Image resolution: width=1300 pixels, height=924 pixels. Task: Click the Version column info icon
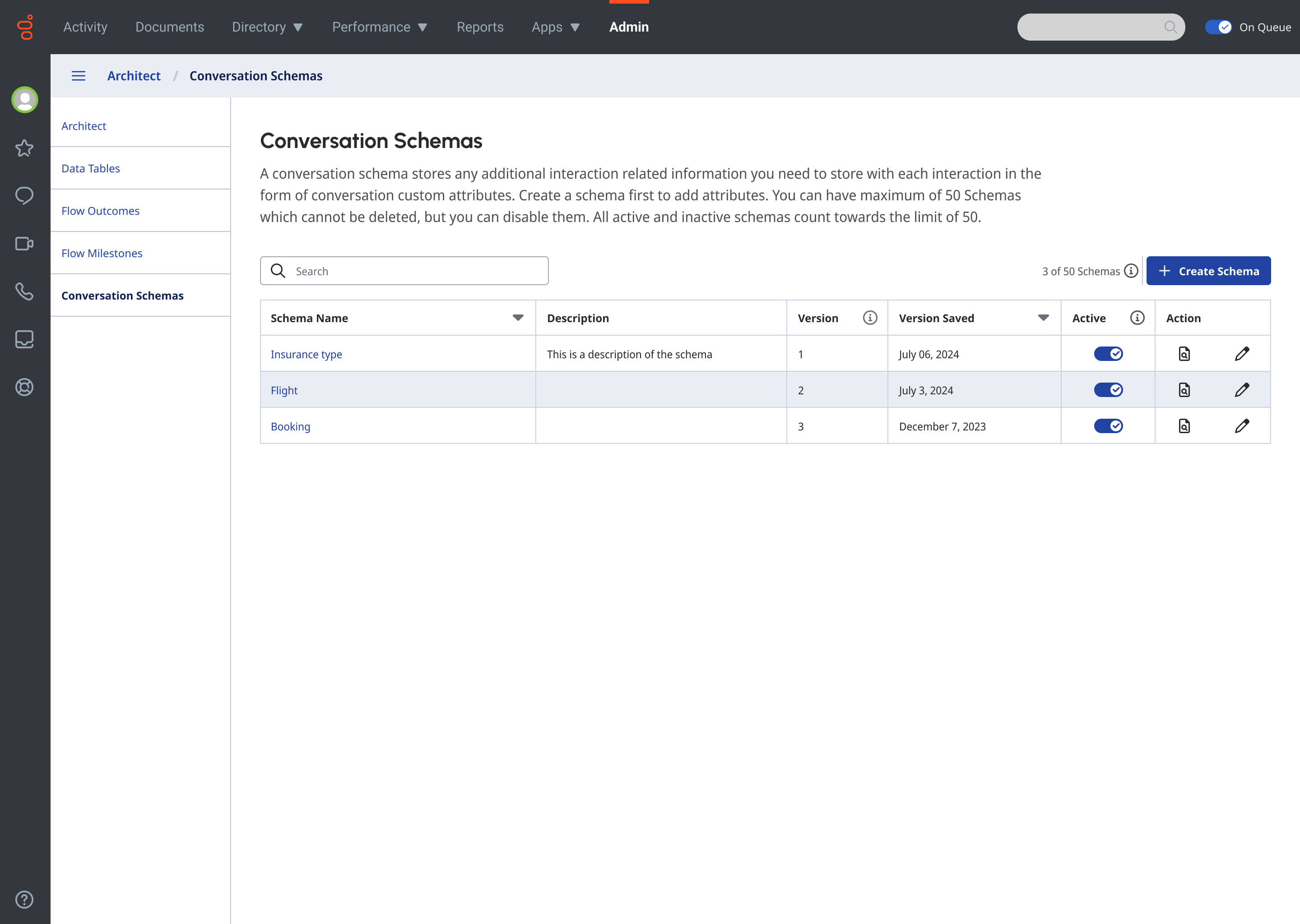870,318
